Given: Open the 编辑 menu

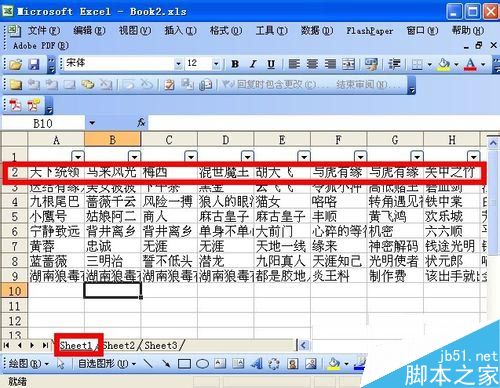Looking at the screenshot, I should (x=89, y=31).
